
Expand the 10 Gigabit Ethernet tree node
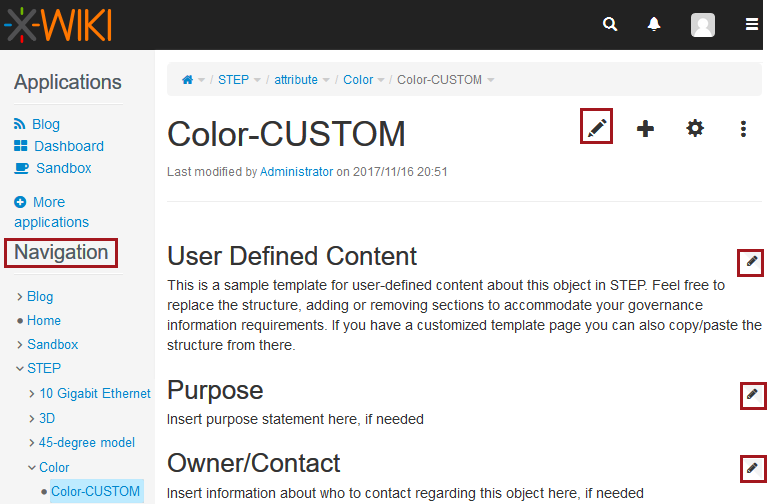point(32,394)
